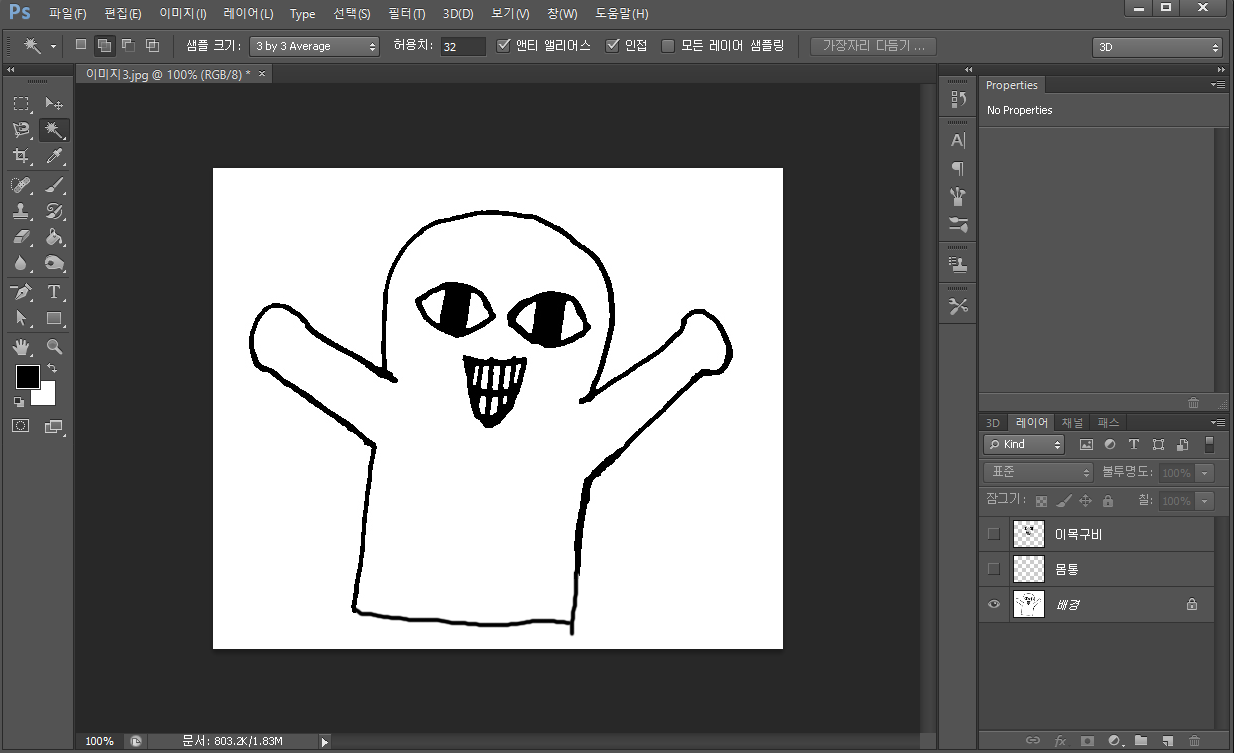This screenshot has width=1234, height=753.
Task: Hide the 배경 layer
Action: (993, 604)
